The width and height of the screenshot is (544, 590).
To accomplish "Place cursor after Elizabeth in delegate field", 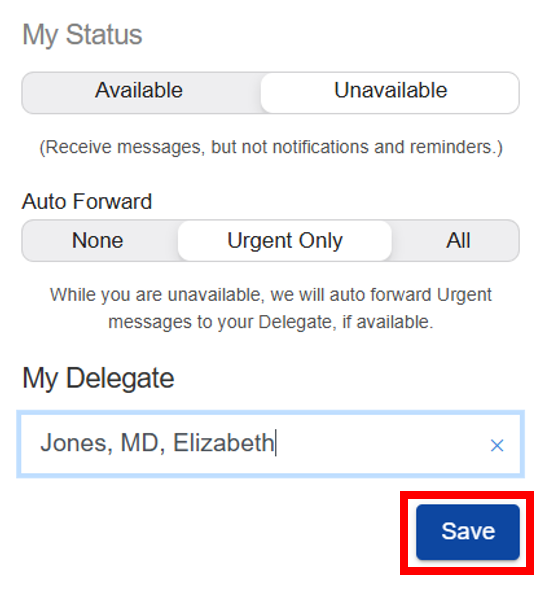I will [276, 442].
